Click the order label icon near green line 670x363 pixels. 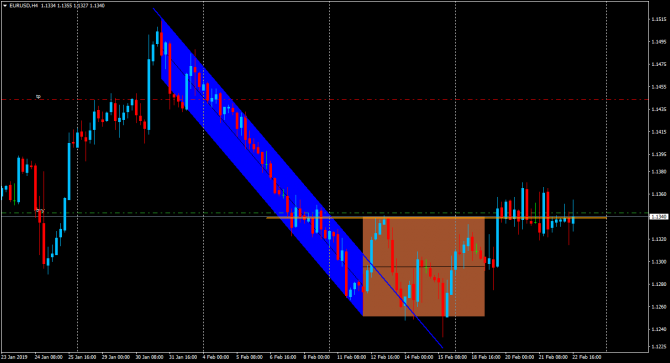tap(40, 210)
